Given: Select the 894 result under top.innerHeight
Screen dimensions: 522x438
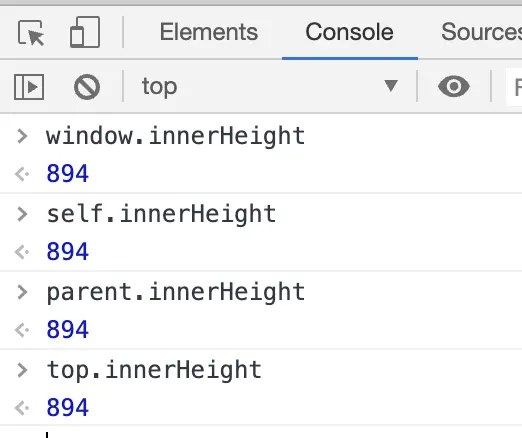Looking at the screenshot, I should pyautogui.click(x=68, y=408).
